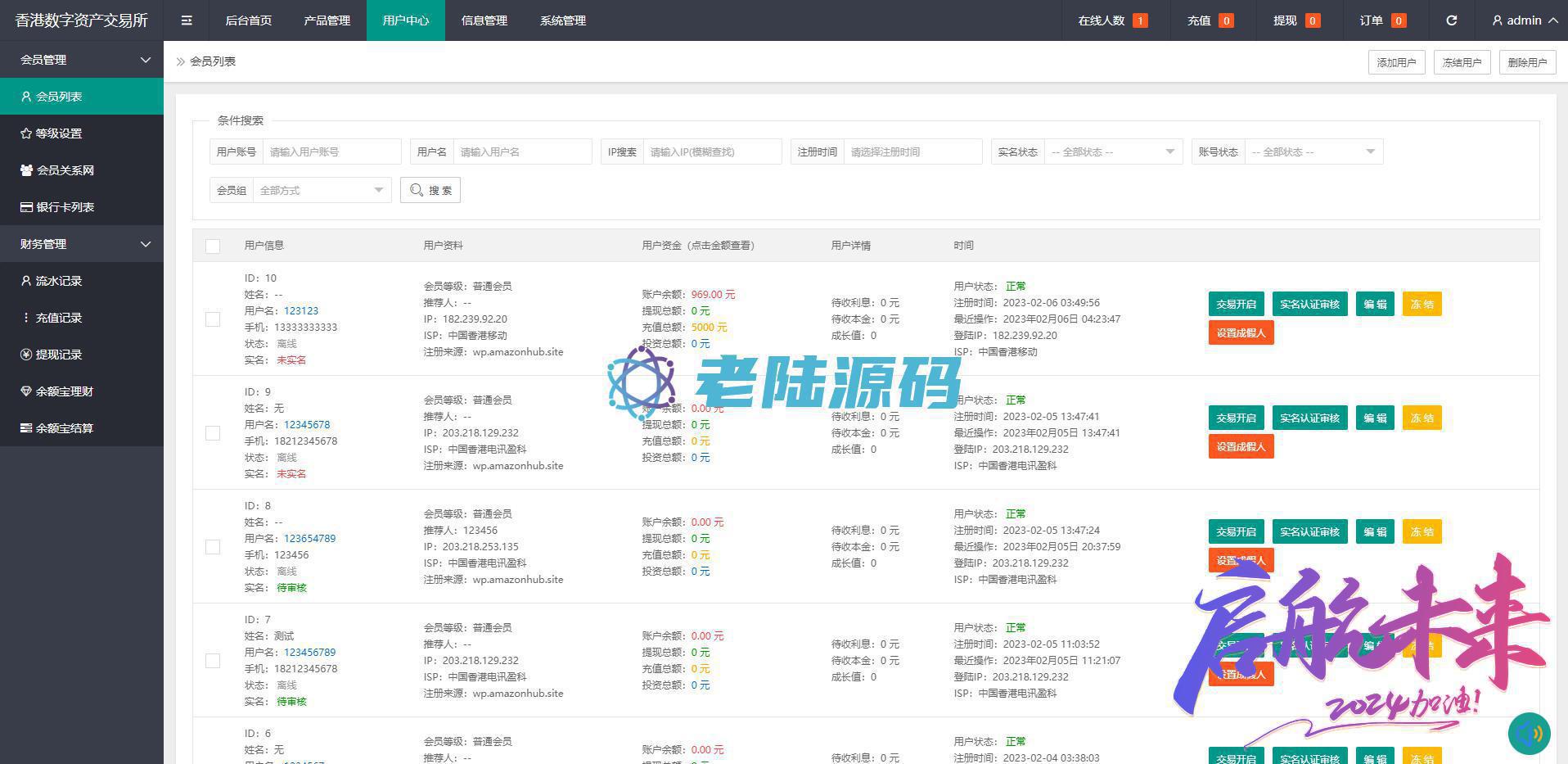
Task: Click the IP搜索 input field
Action: pos(712,151)
